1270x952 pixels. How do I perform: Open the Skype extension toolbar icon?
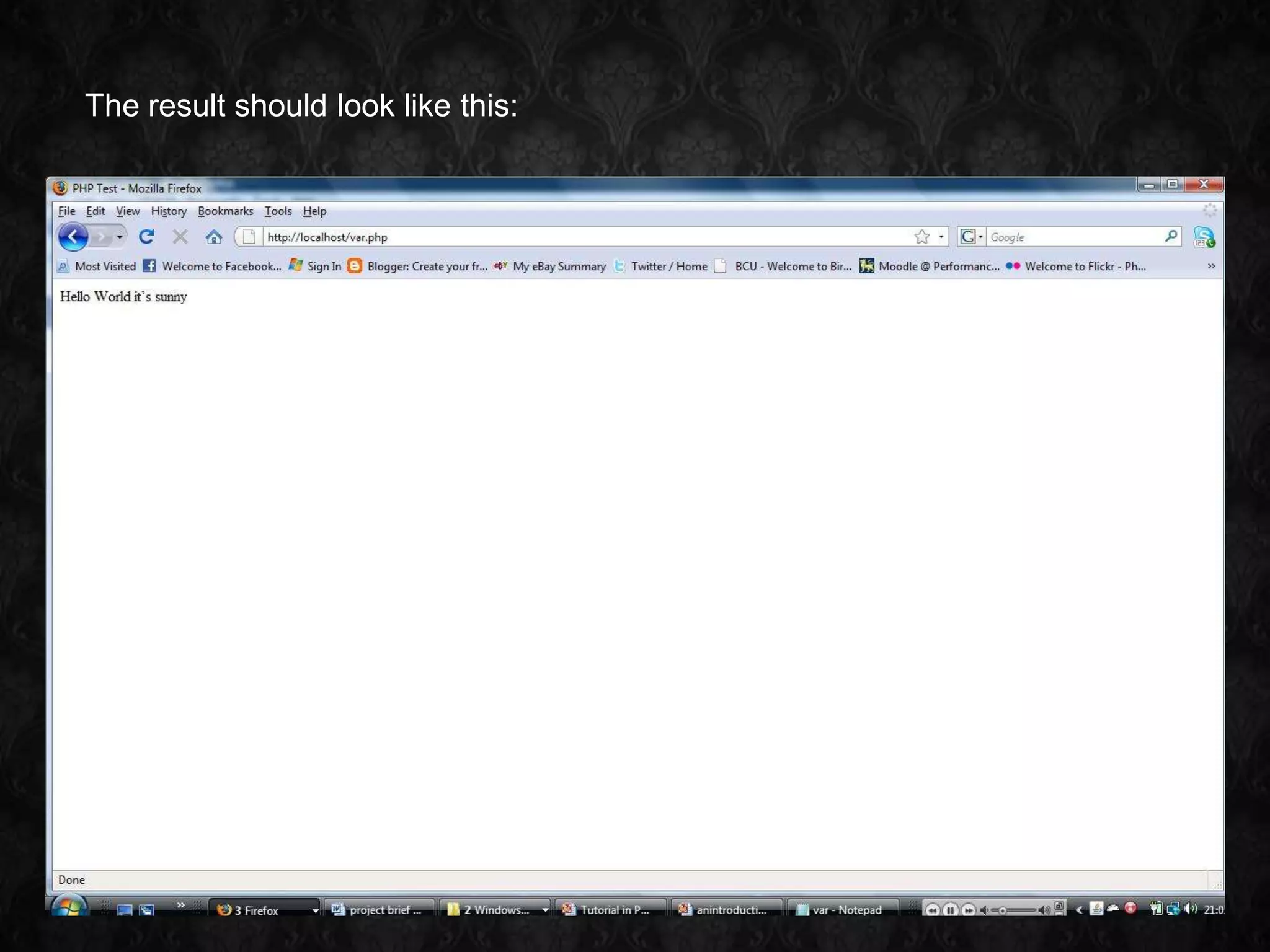click(1204, 237)
